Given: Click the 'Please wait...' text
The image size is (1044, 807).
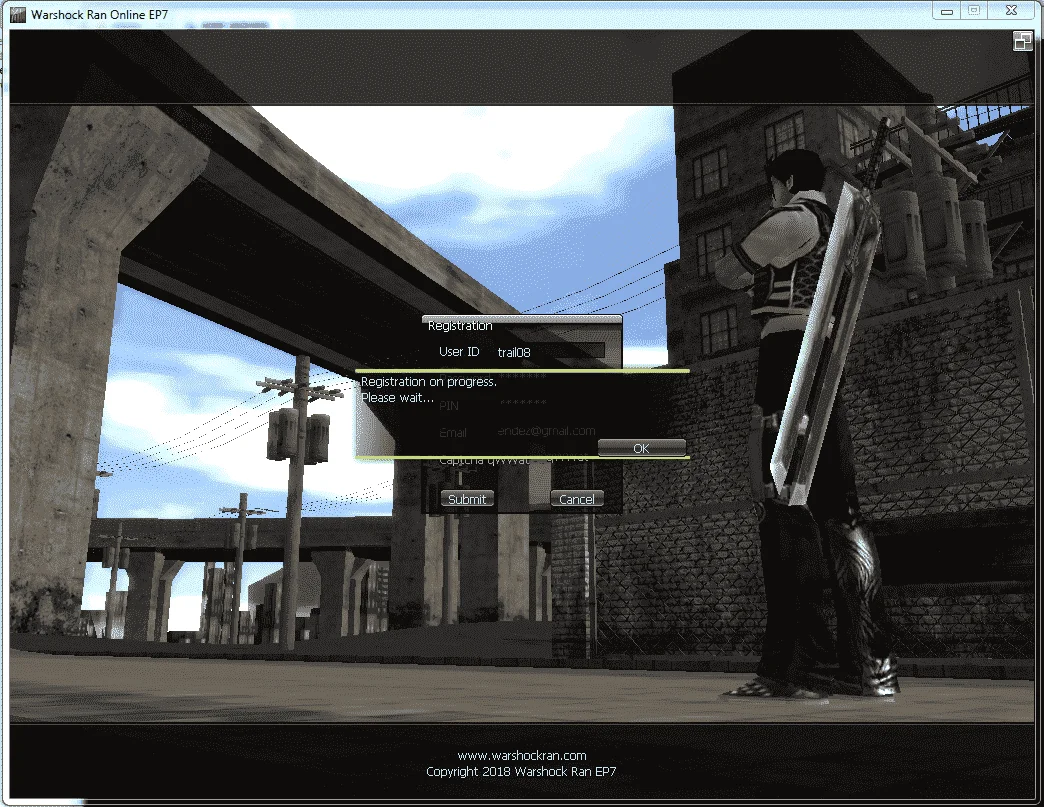Looking at the screenshot, I should 397,398.
